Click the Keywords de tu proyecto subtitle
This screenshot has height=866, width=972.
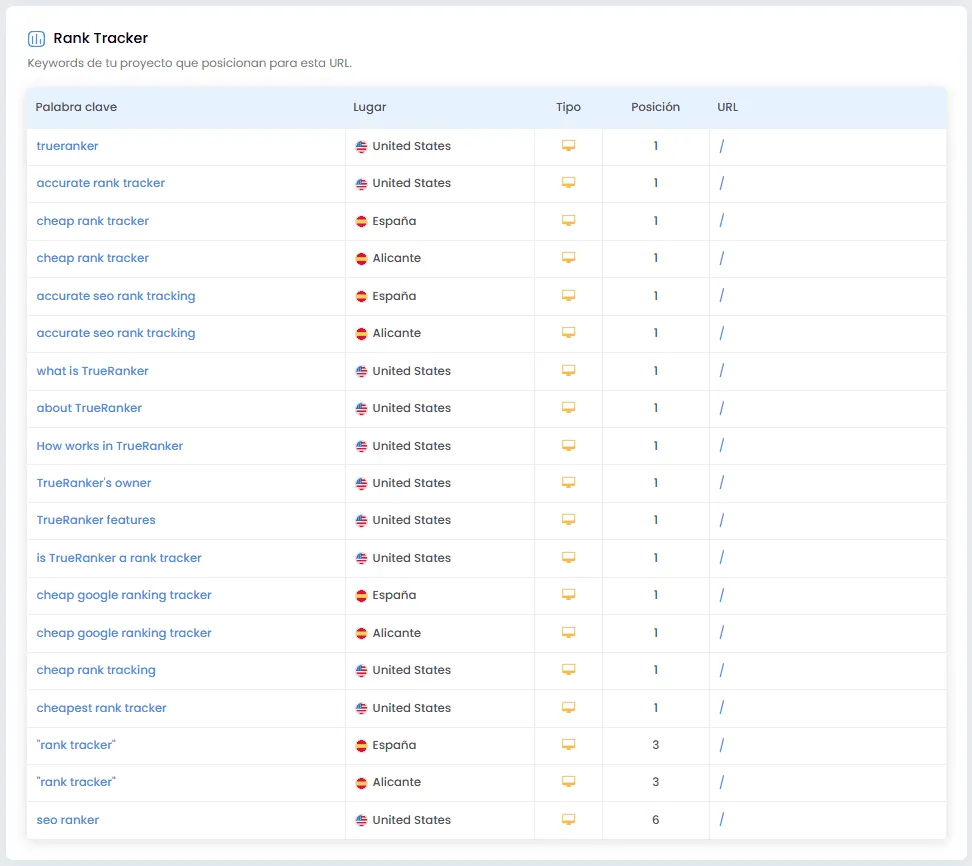[x=190, y=63]
